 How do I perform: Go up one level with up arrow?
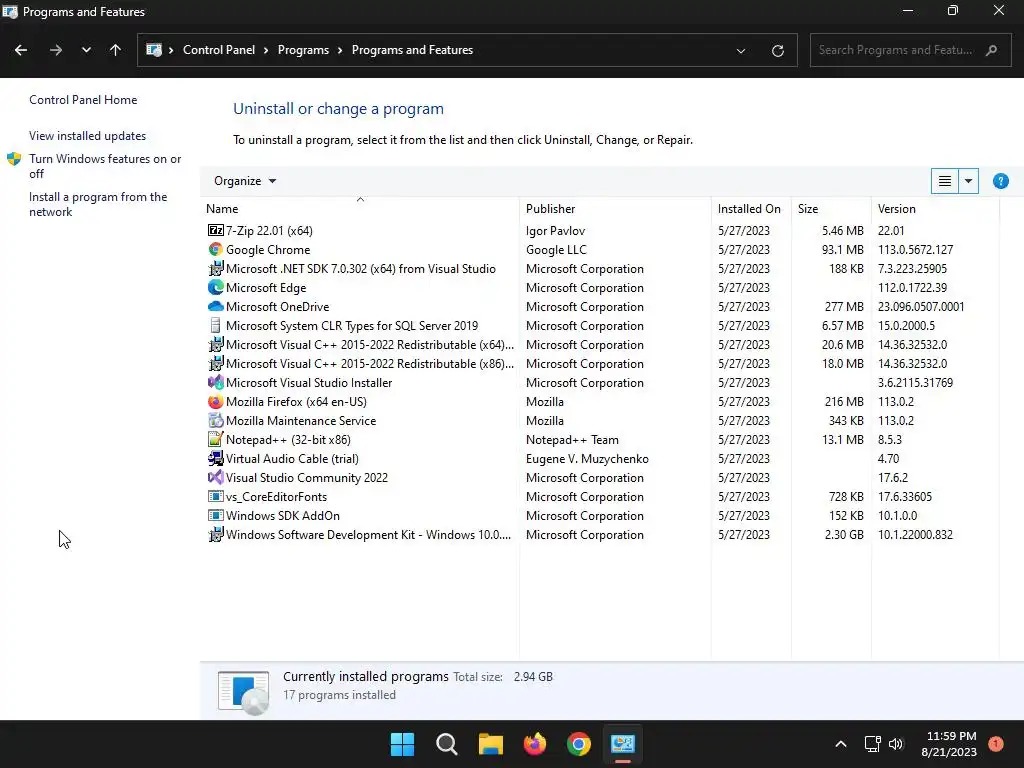(116, 50)
